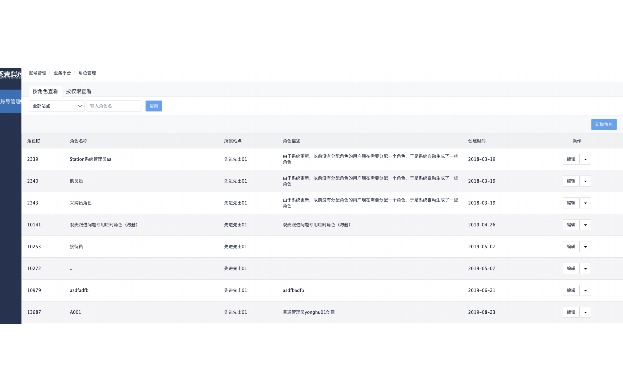Expand the action arrow for role 10141
Screen dimensions: 623x392
tap(585, 225)
